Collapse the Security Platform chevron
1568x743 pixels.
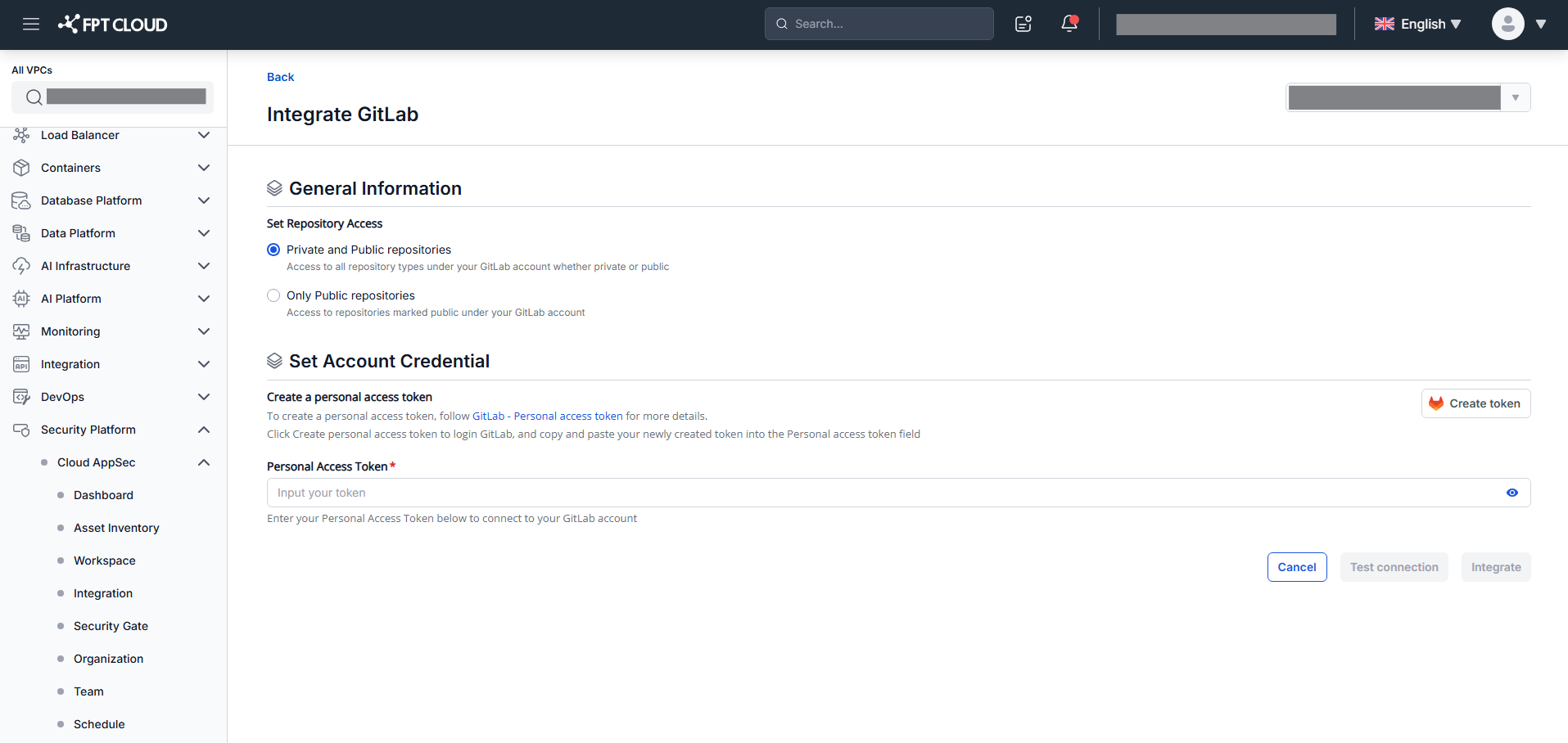coord(204,430)
